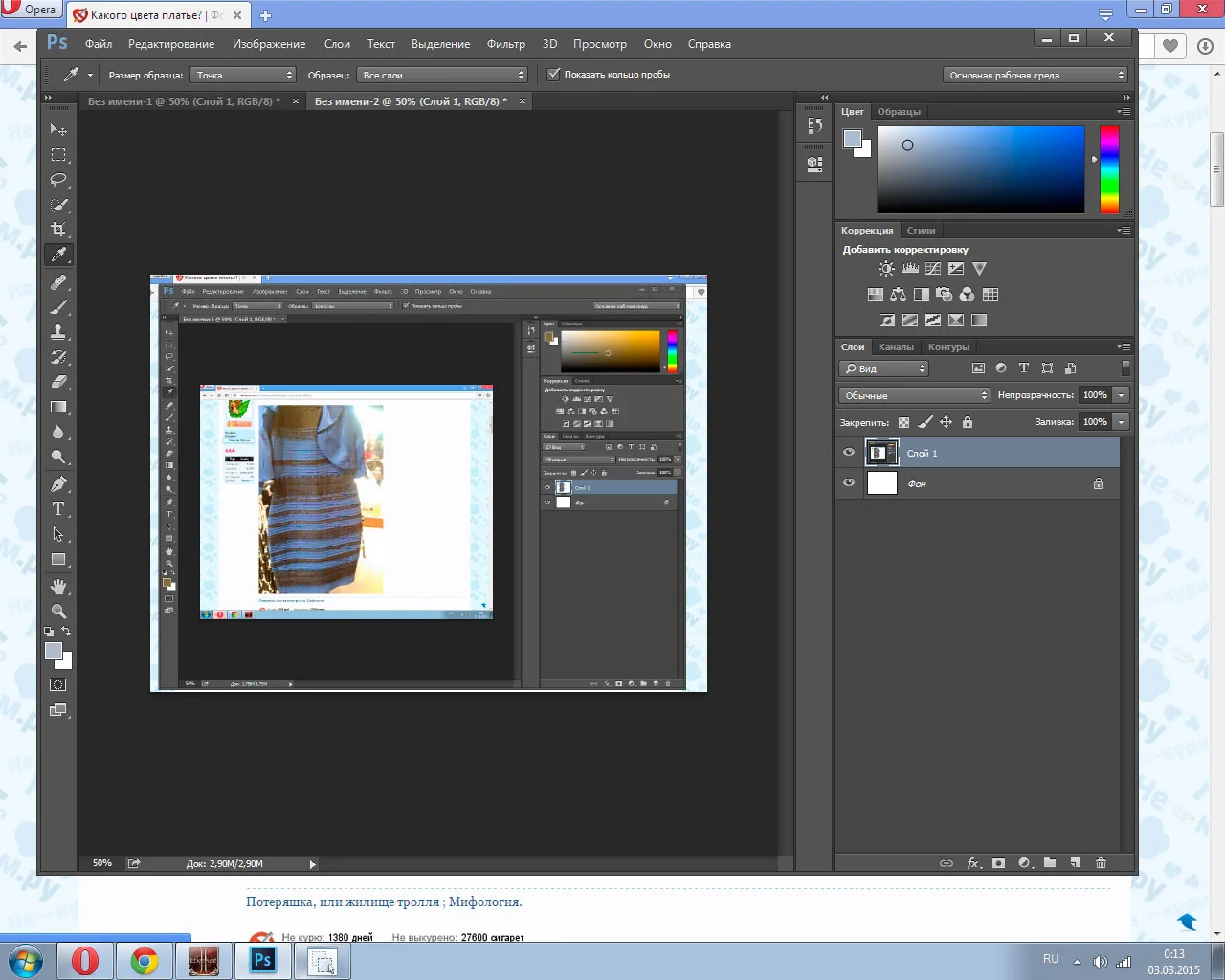Toggle 'Показать кольцо пробы' checkbox
The width and height of the screenshot is (1225, 980).
point(553,74)
